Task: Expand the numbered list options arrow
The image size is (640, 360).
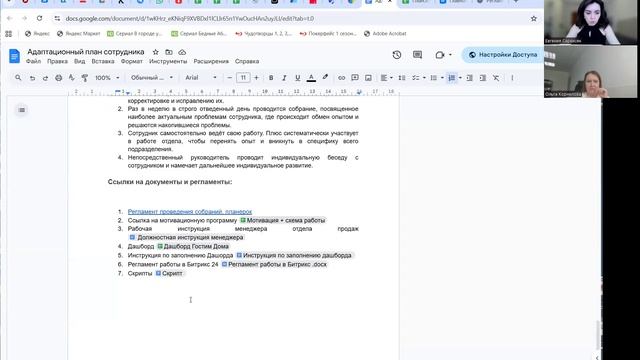Action: point(460,78)
